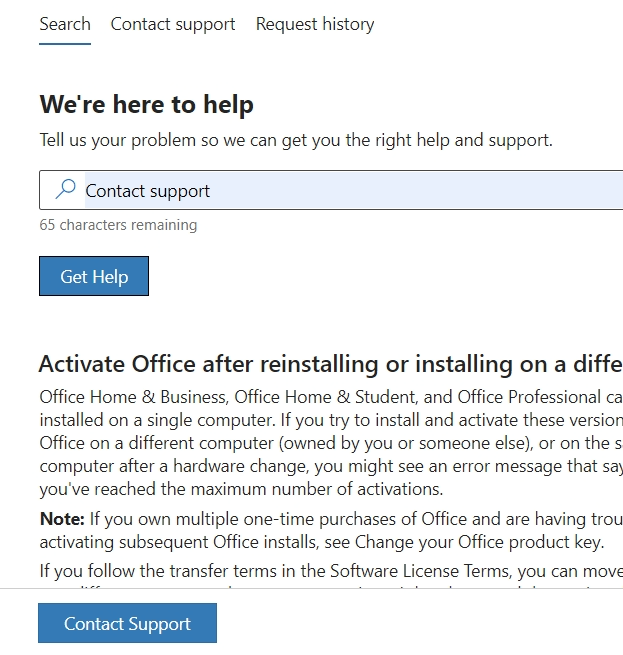Click the "We're here to help" heading
This screenshot has width=623, height=655.
tap(147, 104)
